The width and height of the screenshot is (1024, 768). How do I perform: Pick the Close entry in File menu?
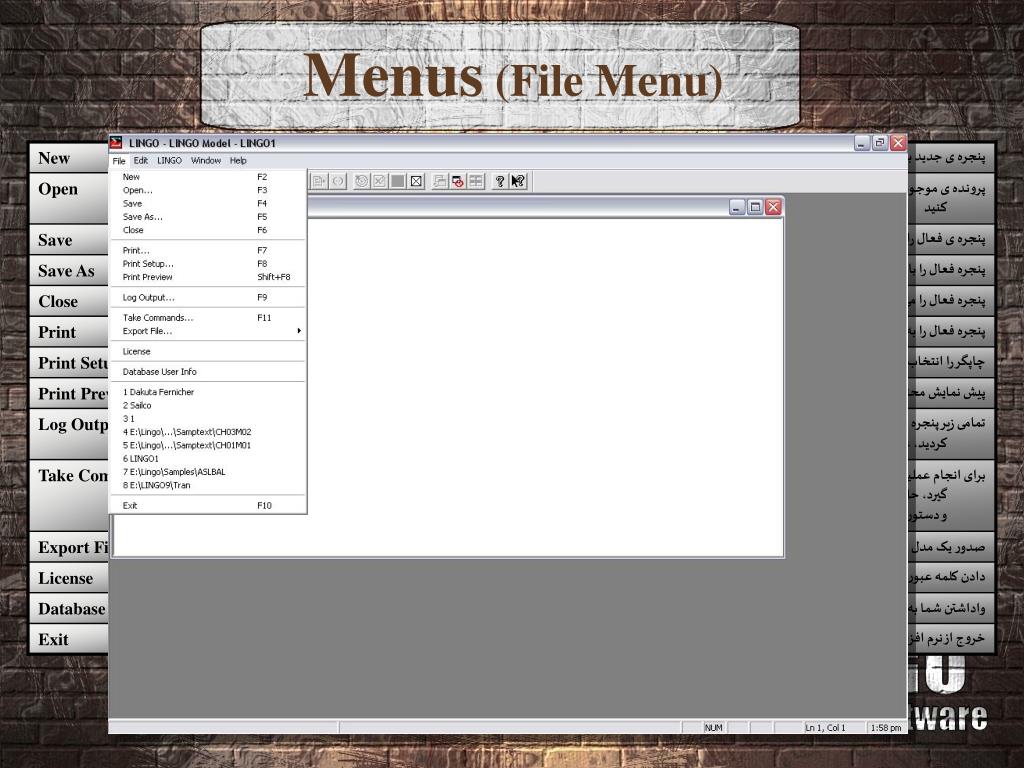(x=208, y=230)
